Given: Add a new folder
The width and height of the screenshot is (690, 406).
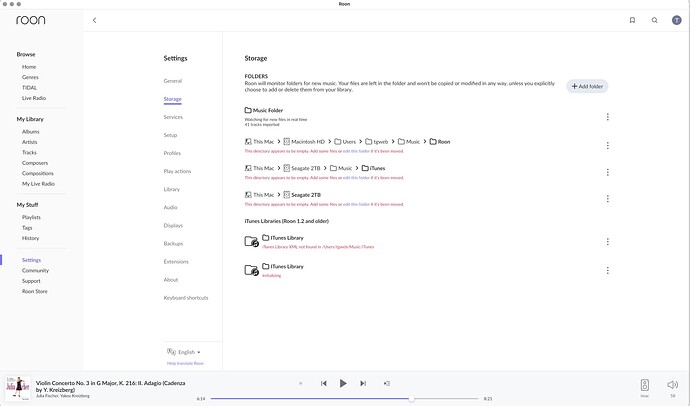Looking at the screenshot, I should pyautogui.click(x=587, y=86).
